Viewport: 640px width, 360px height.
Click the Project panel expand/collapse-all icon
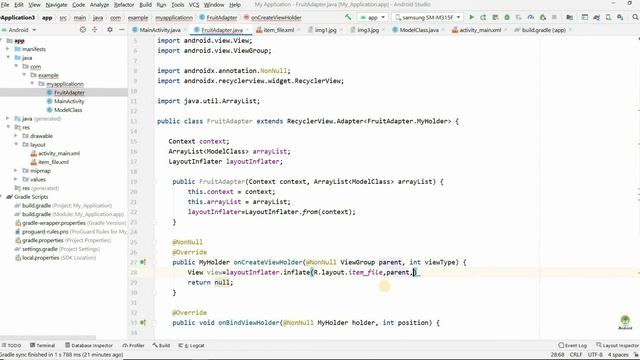95,30
